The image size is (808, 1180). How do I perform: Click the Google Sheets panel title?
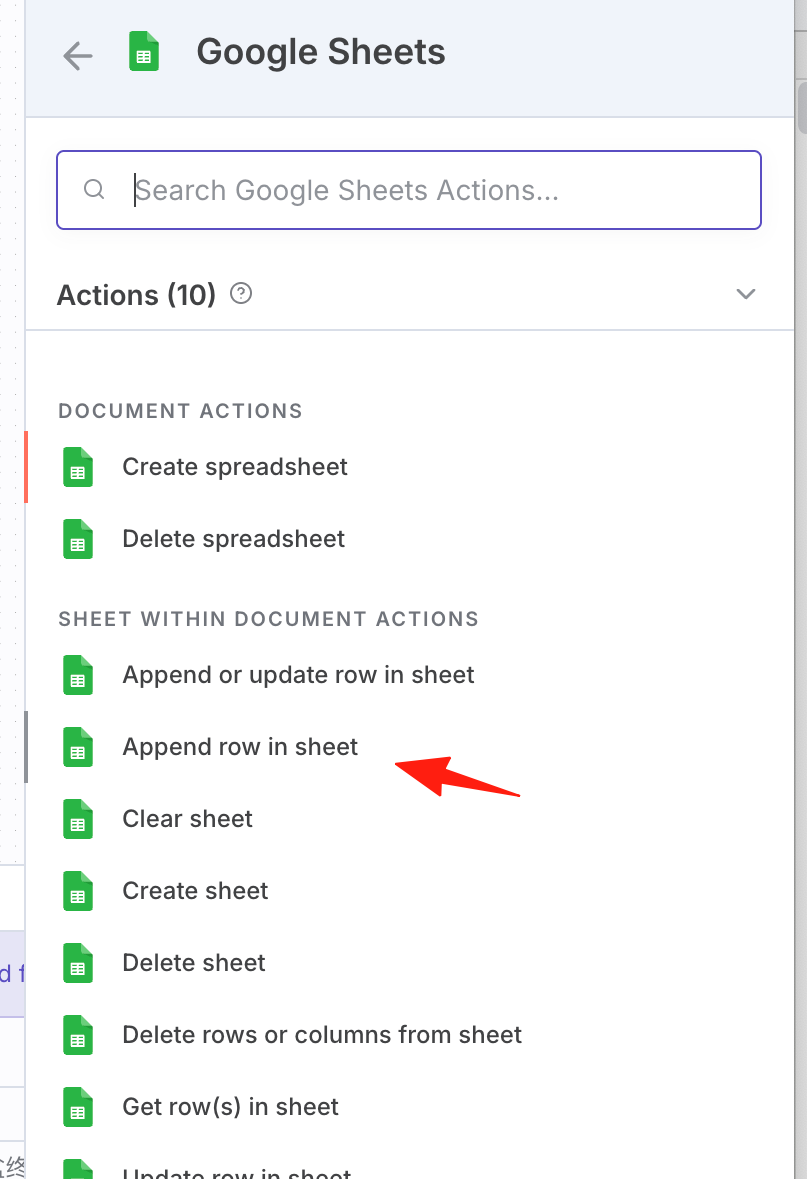click(320, 52)
